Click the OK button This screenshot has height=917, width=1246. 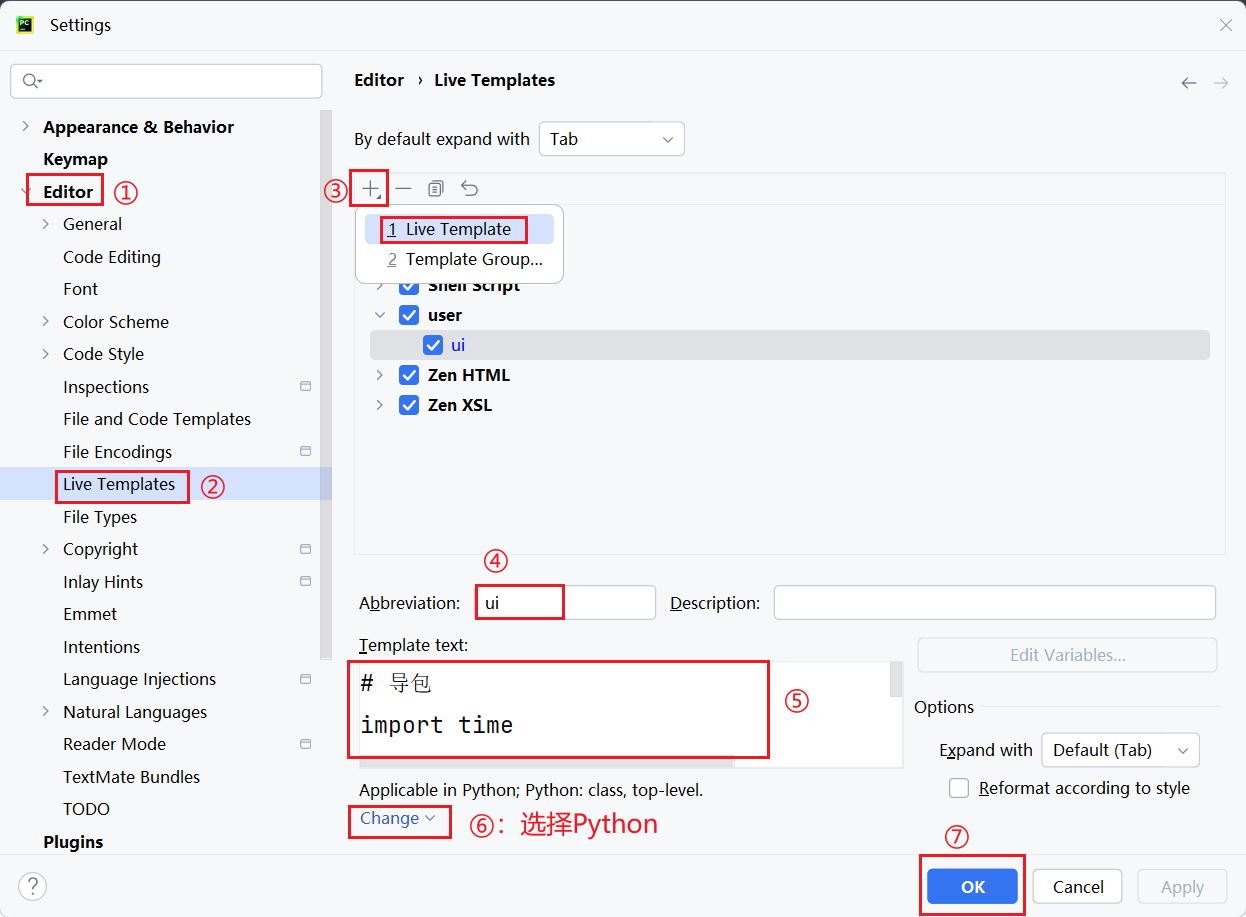point(972,887)
